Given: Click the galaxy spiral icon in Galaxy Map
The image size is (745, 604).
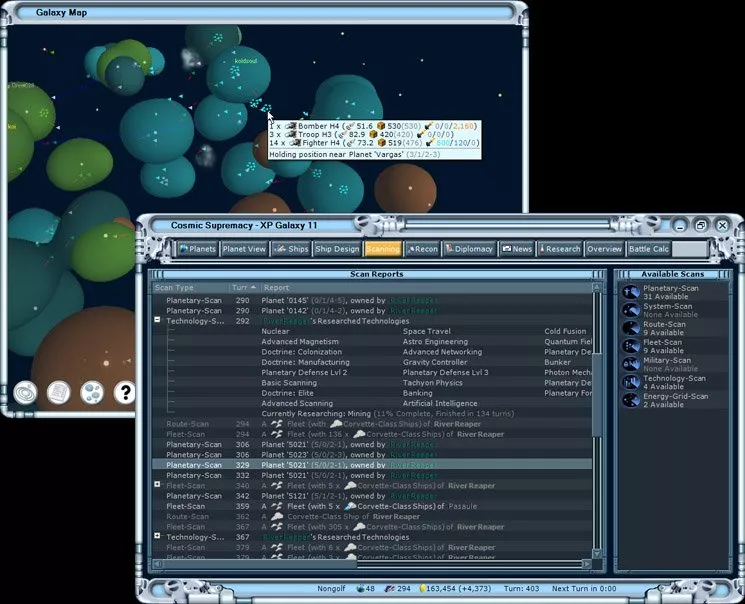Looking at the screenshot, I should coord(25,393).
